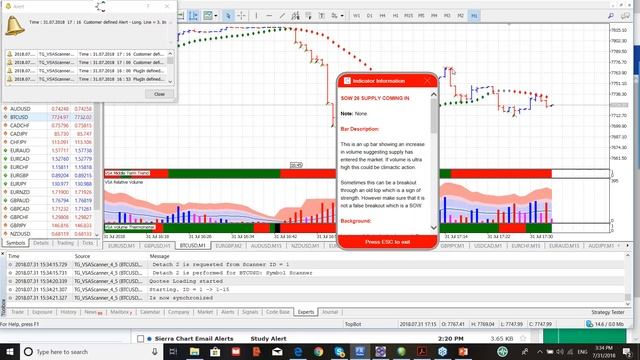The image size is (640, 360).
Task: Open the History tab in Toolbox
Action: (68, 312)
